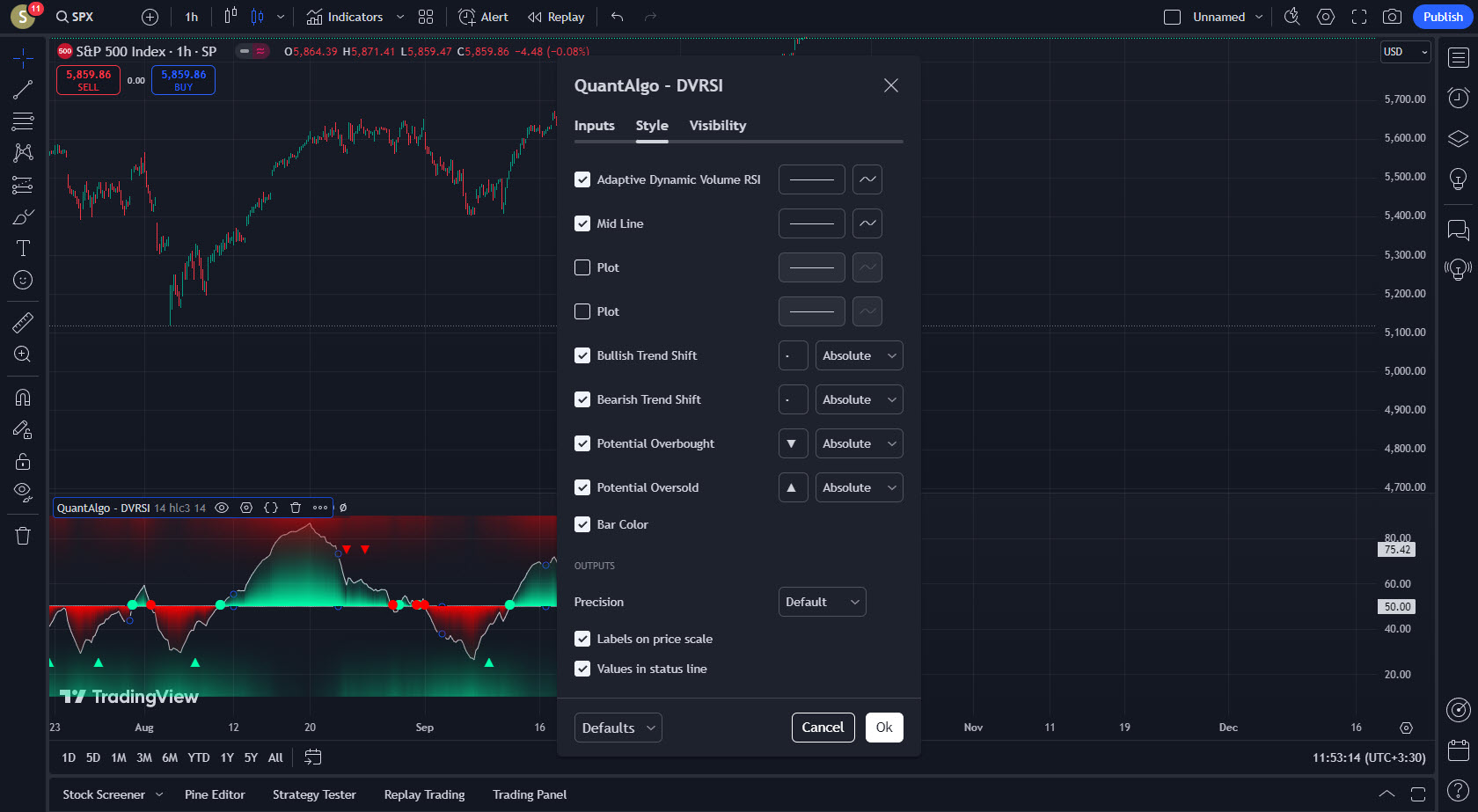
Task: Click the Magnet mode icon
Action: (23, 398)
